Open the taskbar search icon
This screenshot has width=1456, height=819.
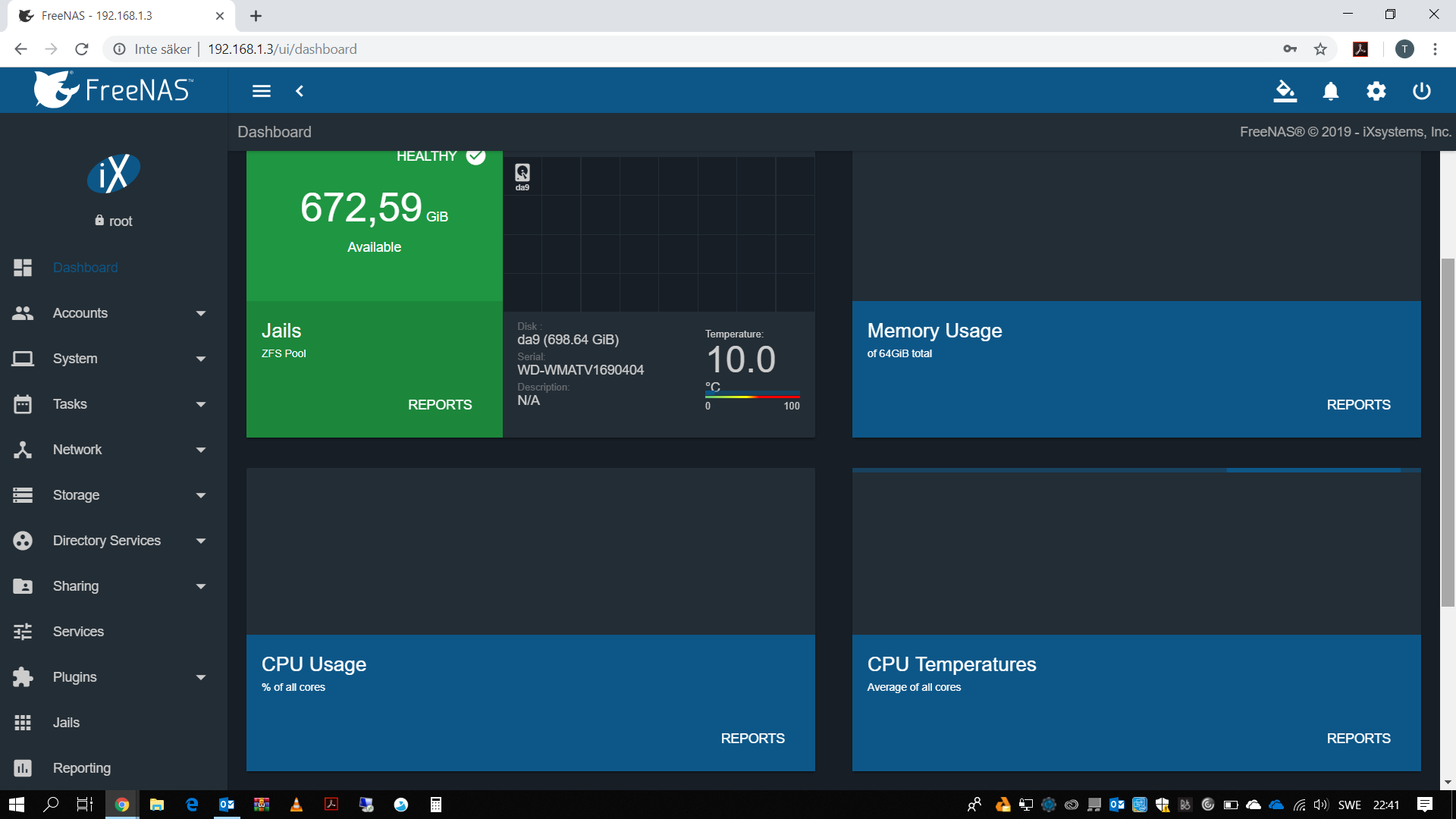click(x=51, y=805)
